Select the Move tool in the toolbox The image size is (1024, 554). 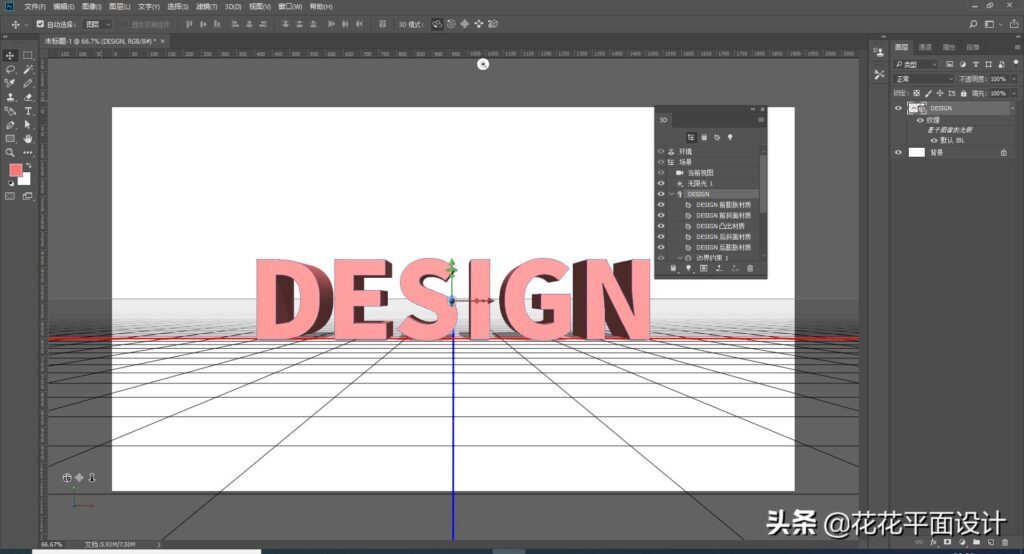pyautogui.click(x=10, y=56)
